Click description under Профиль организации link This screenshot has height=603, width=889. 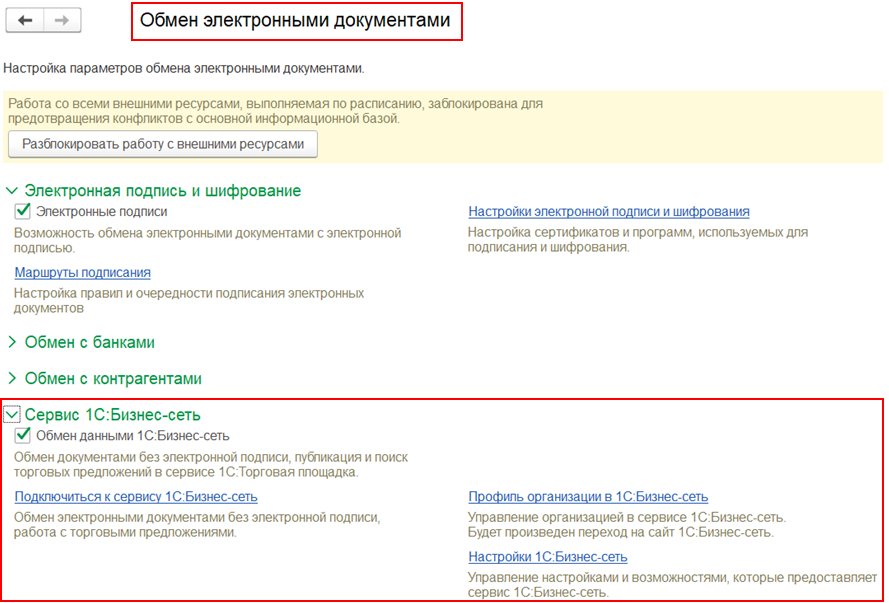627,525
